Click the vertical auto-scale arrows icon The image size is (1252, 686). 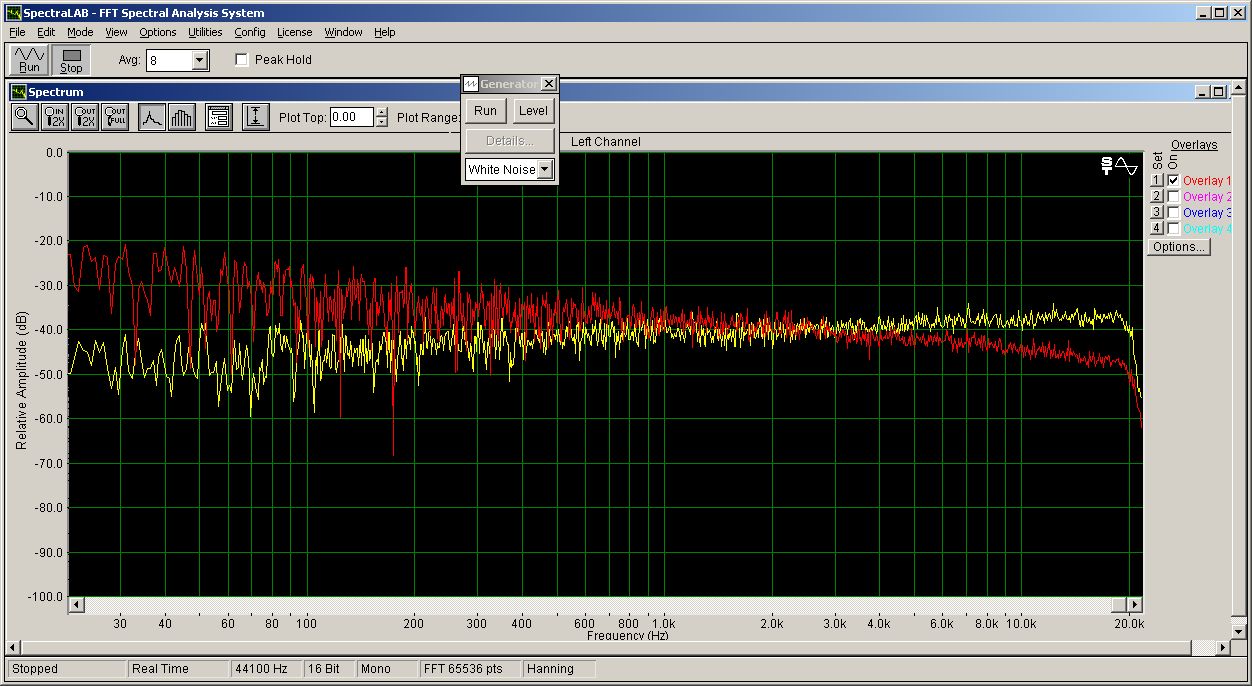click(x=256, y=117)
